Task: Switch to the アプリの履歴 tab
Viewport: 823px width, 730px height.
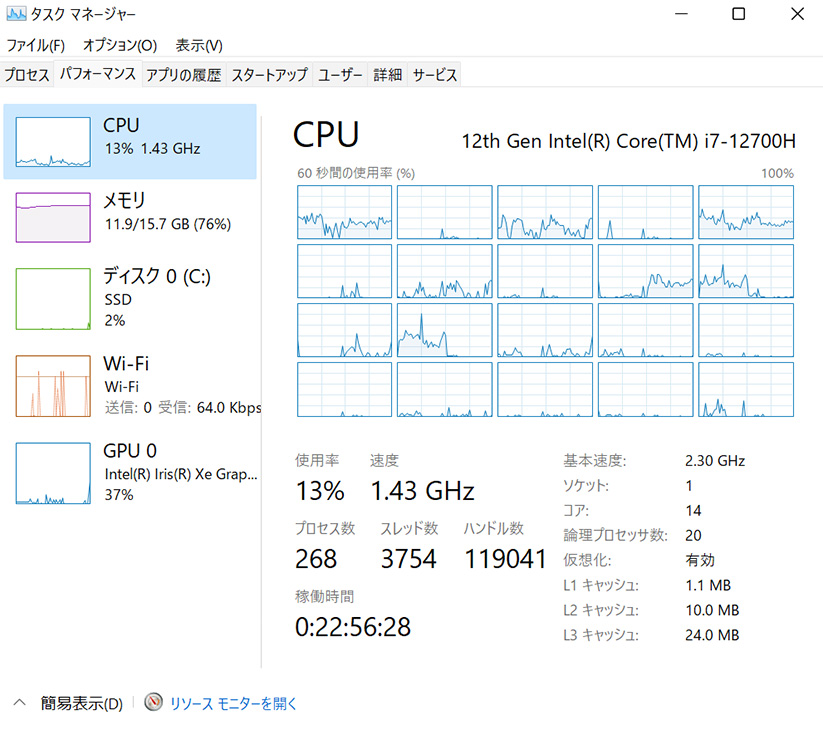Action: [x=183, y=75]
